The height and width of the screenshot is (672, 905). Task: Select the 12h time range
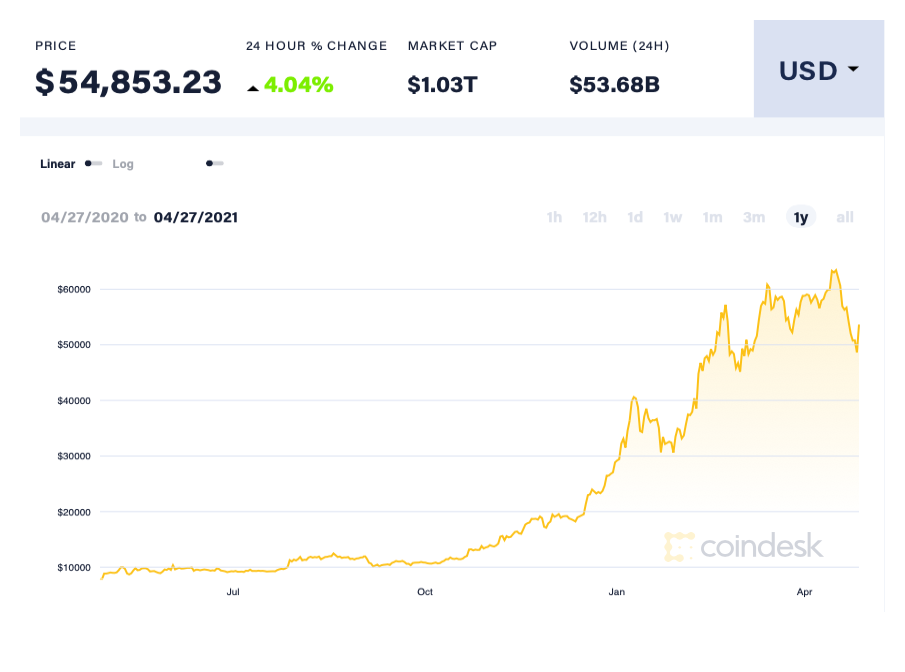click(595, 217)
